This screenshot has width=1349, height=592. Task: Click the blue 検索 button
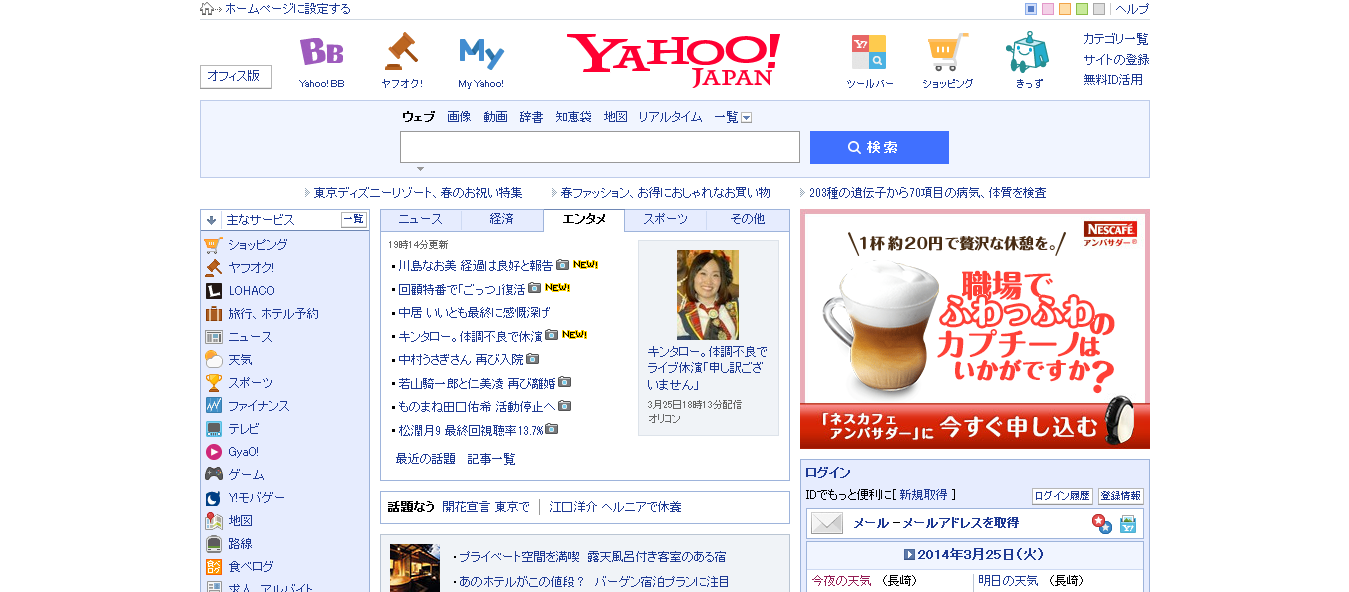(879, 147)
